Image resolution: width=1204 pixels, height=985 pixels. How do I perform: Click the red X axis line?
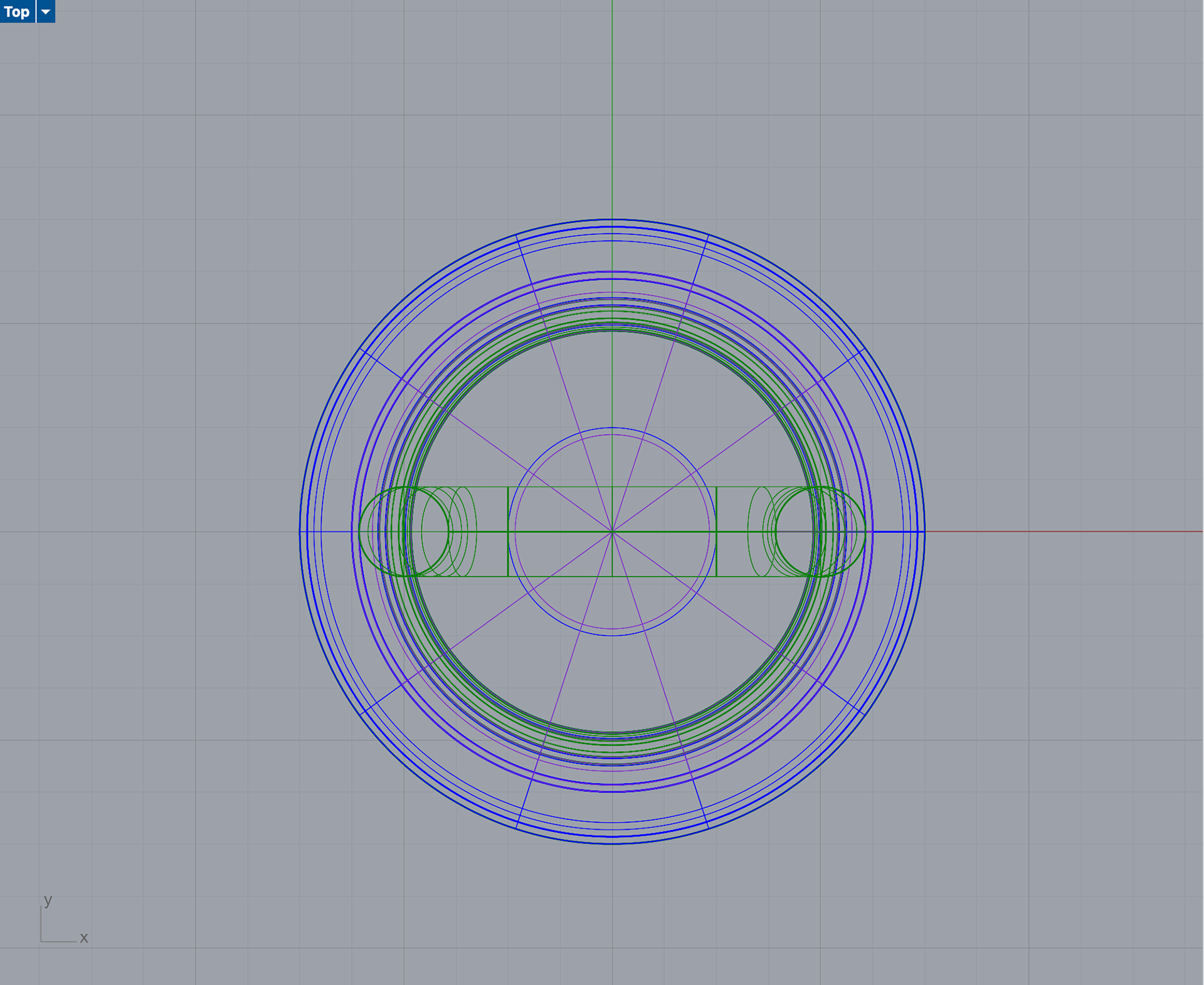(1066, 532)
